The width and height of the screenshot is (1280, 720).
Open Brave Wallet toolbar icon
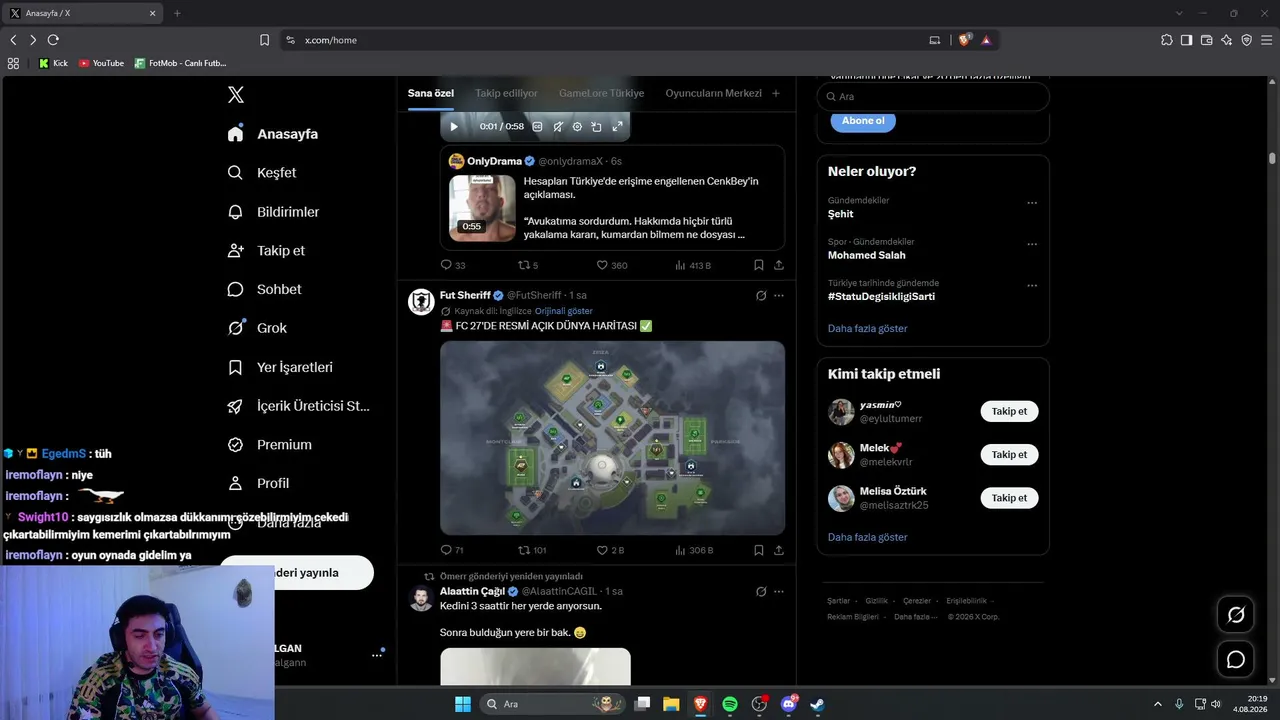point(1207,40)
